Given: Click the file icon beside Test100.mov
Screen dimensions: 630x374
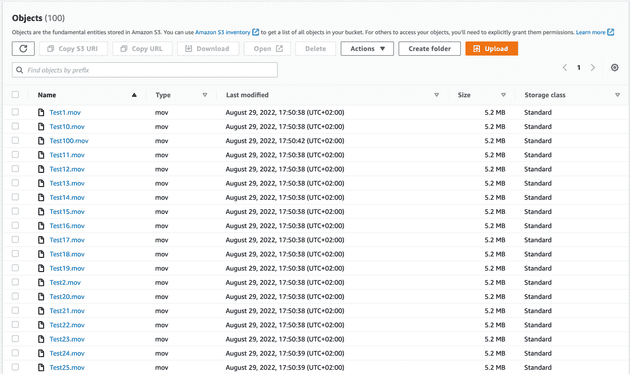Looking at the screenshot, I should tap(41, 141).
